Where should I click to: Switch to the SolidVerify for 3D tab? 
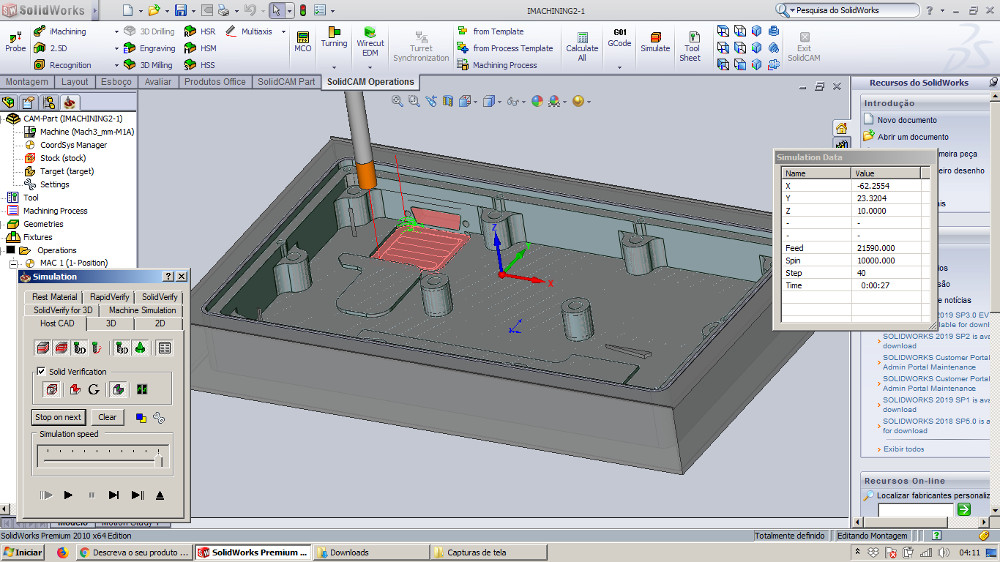62,310
